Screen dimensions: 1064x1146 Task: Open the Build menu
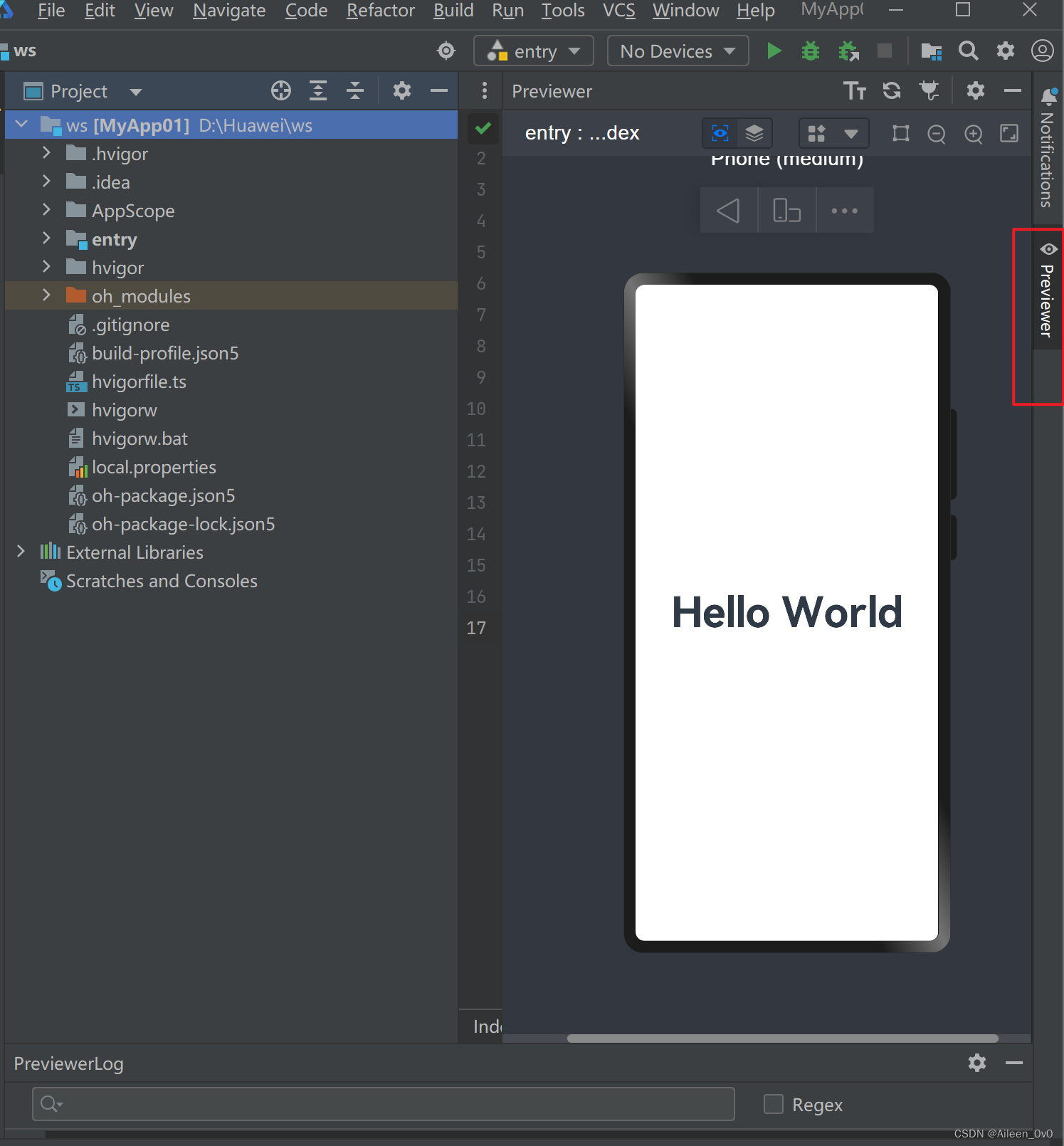point(453,11)
